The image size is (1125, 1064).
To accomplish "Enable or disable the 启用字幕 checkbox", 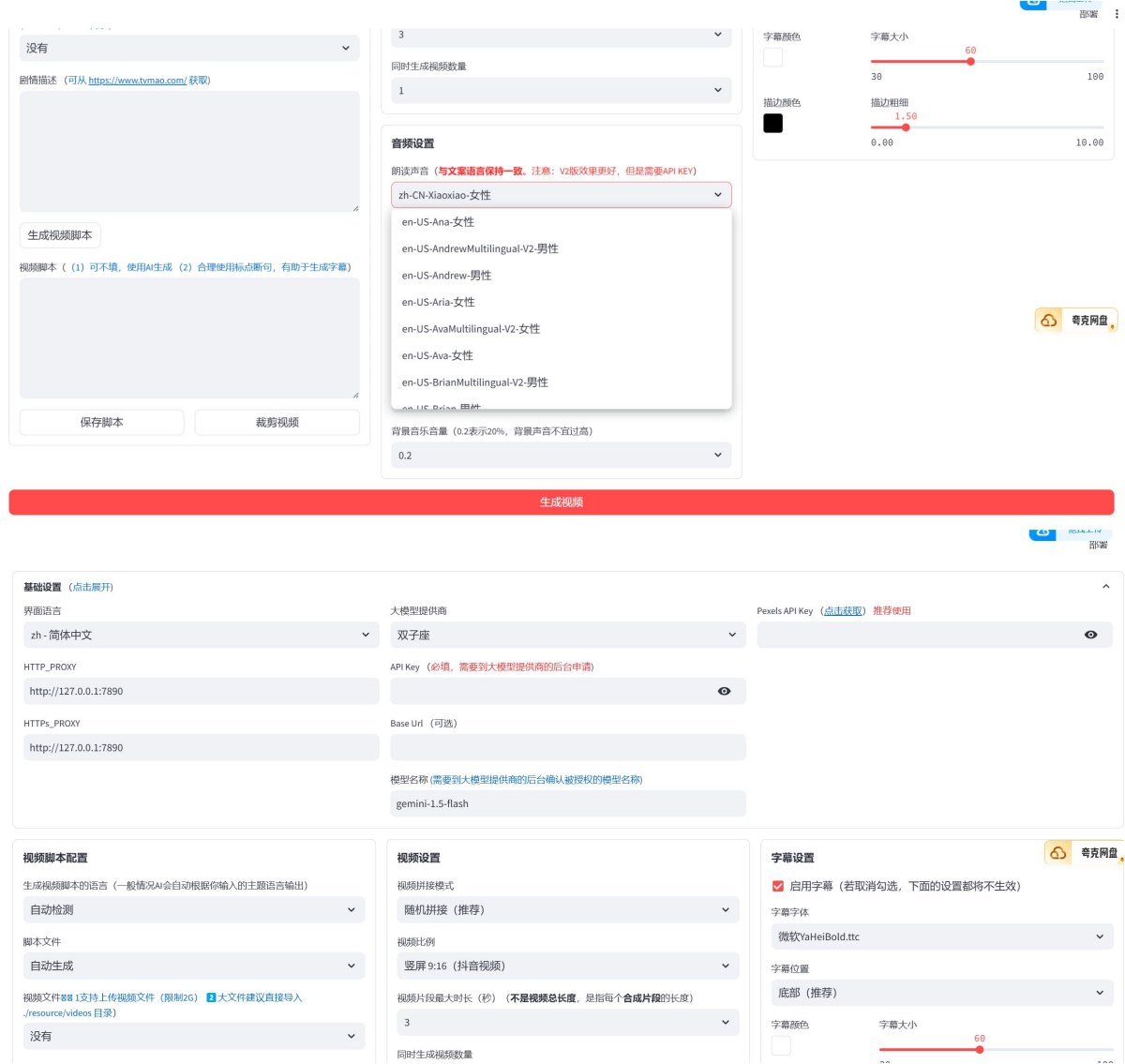I will (777, 886).
